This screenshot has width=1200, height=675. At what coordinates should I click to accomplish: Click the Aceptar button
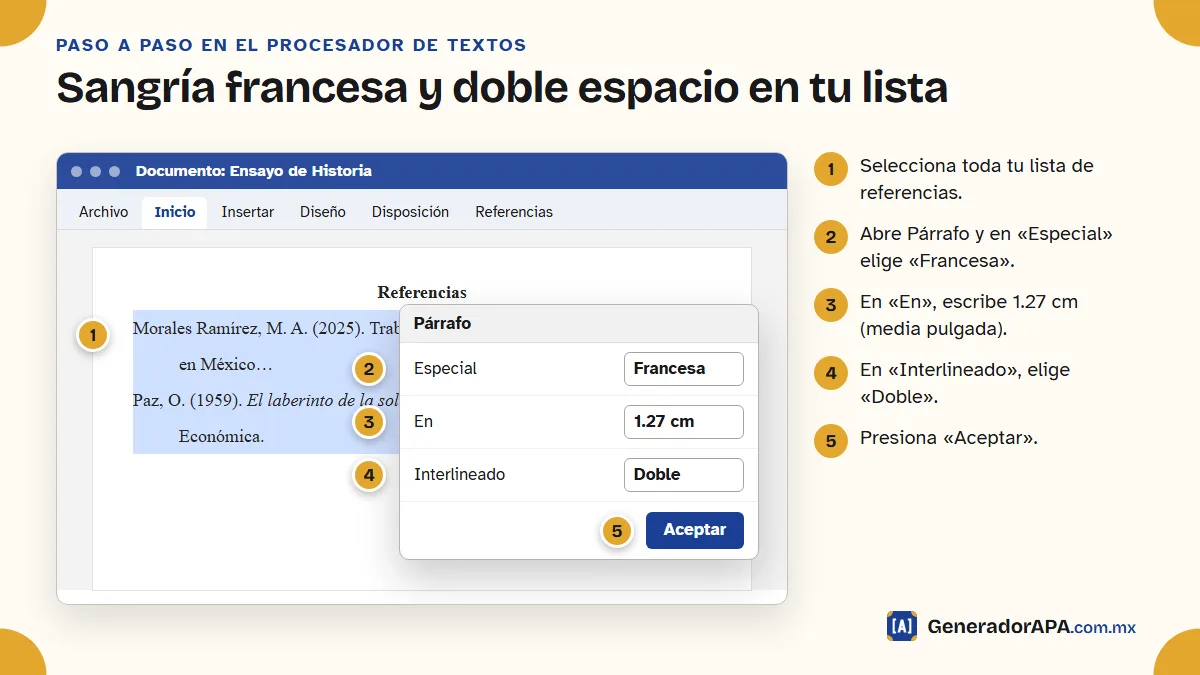pos(695,530)
